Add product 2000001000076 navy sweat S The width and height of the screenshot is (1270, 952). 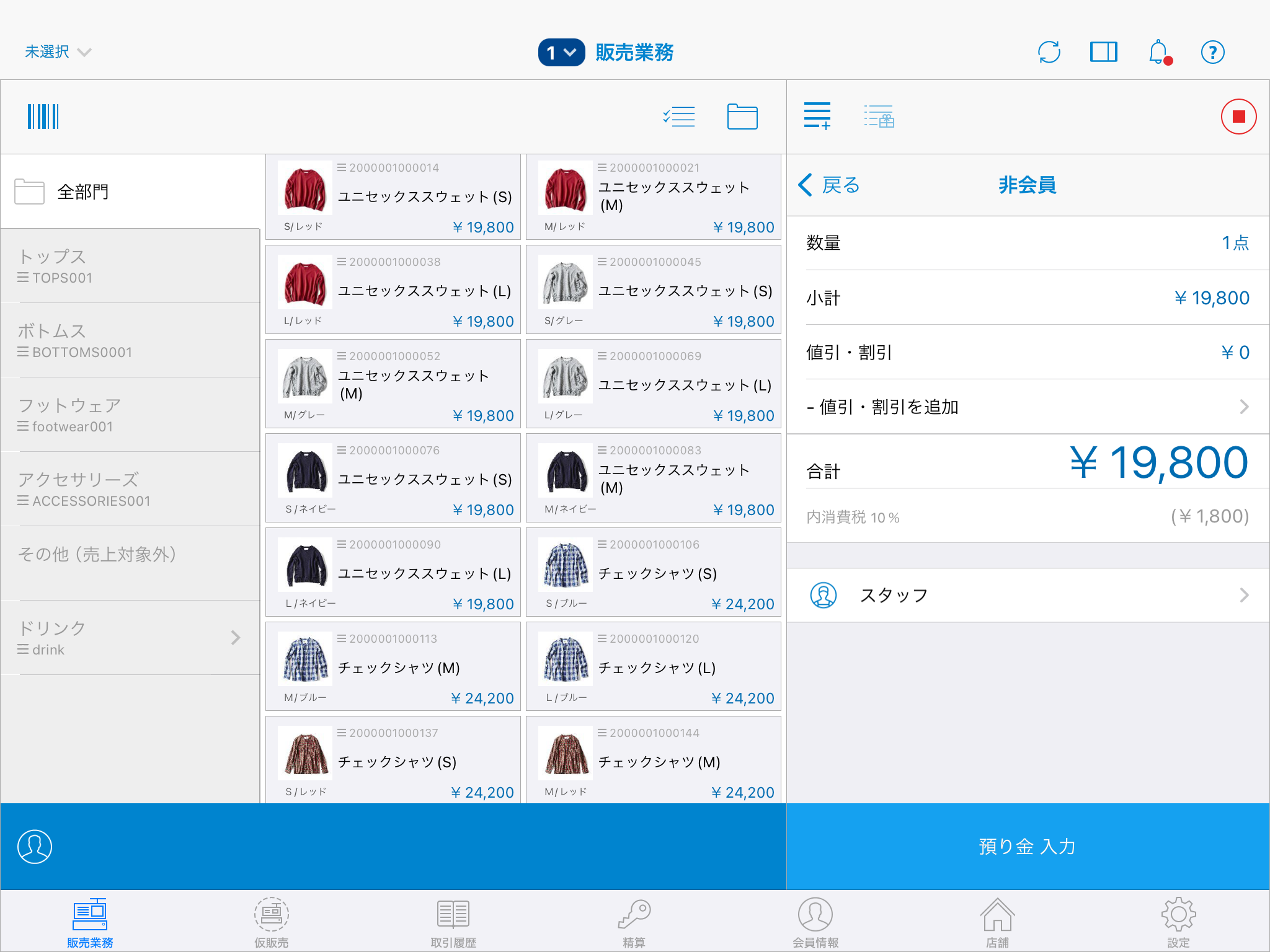tap(393, 478)
